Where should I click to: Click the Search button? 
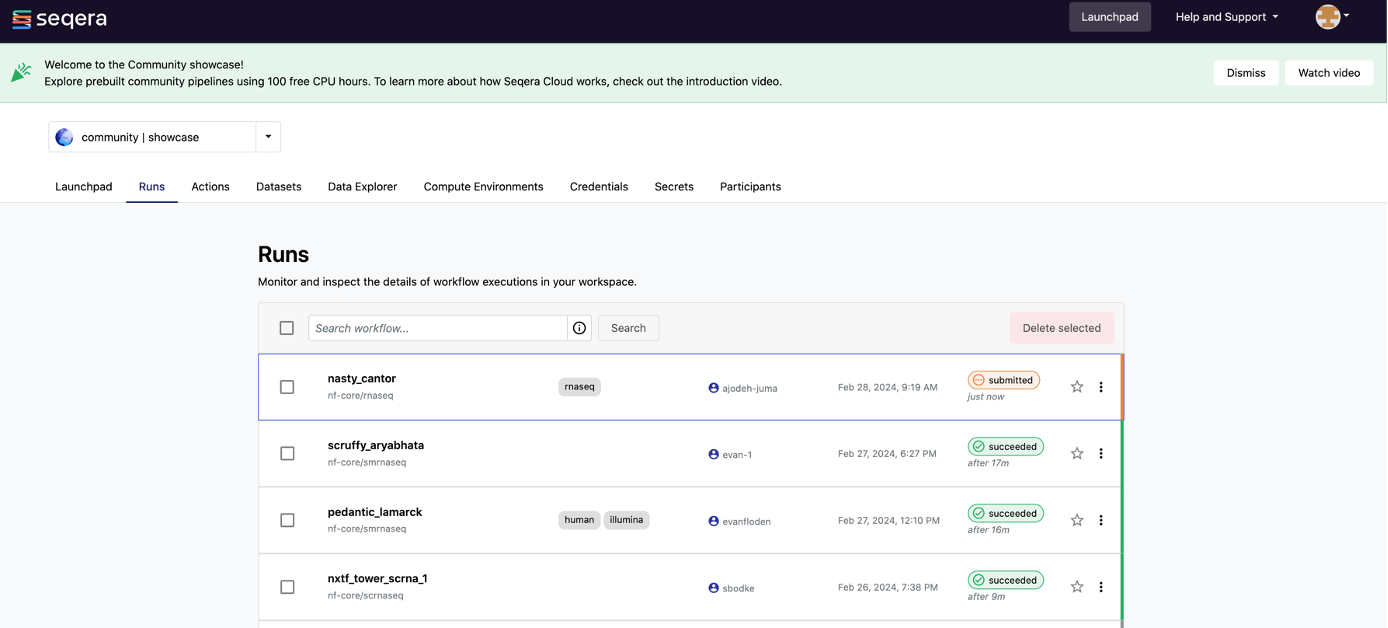click(628, 328)
